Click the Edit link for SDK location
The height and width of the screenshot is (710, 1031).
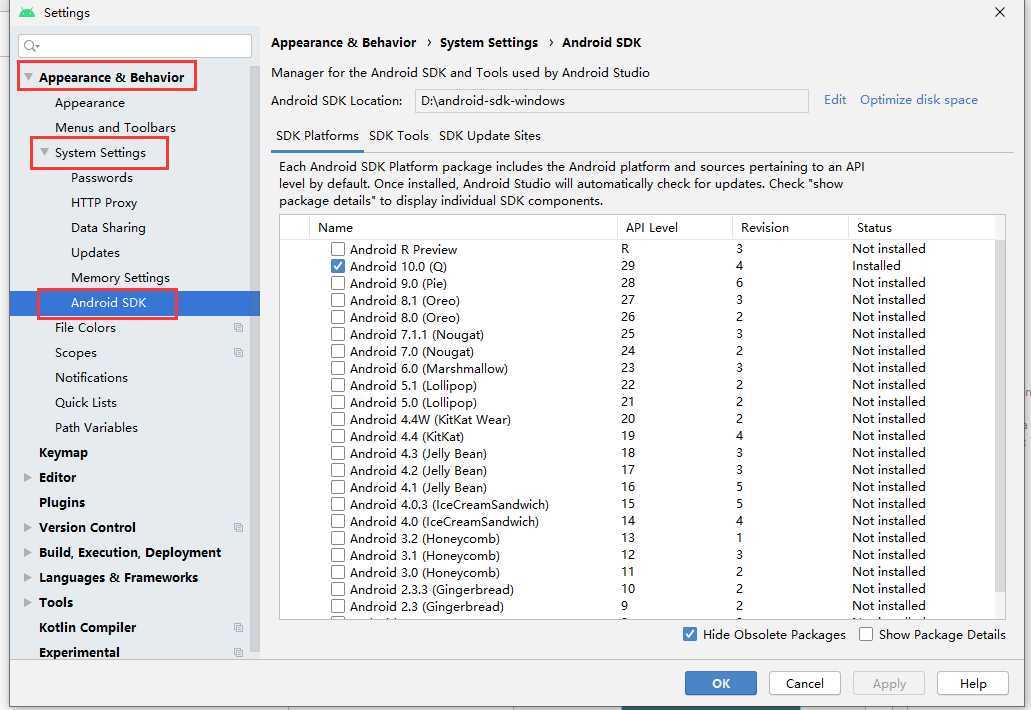point(835,99)
